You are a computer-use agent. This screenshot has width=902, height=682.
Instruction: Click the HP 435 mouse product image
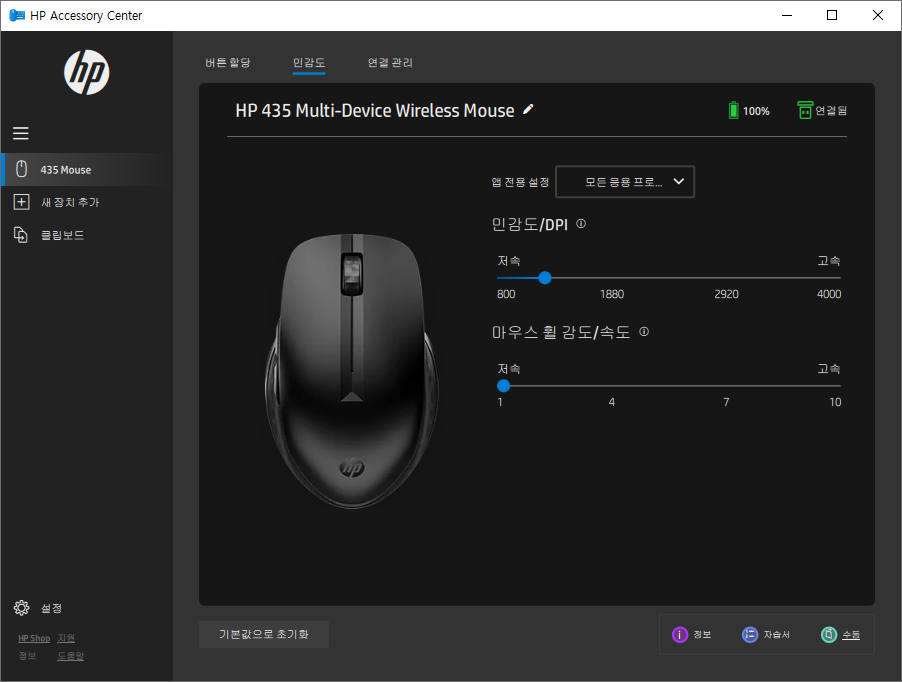pos(351,371)
